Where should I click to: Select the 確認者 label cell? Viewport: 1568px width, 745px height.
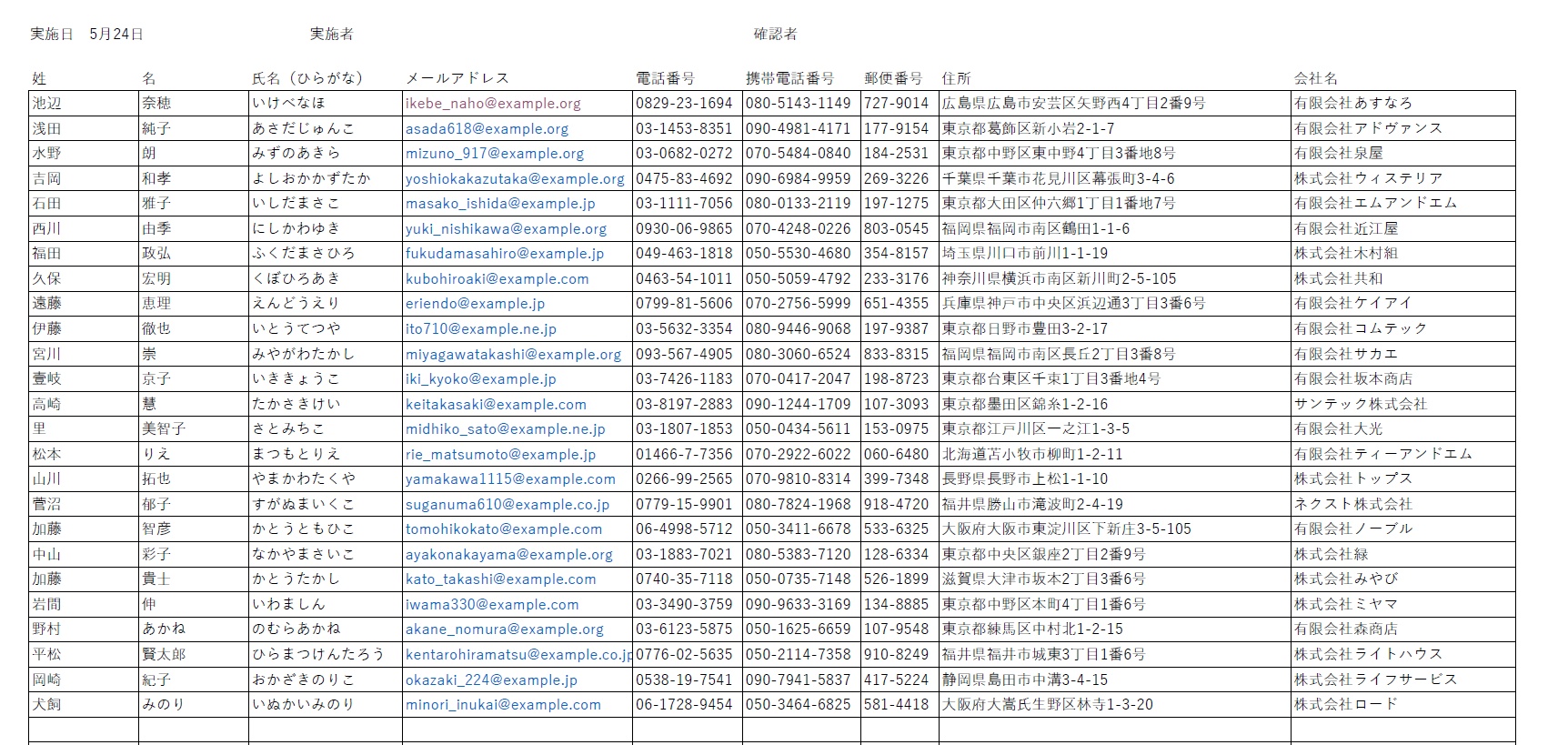[x=775, y=35]
